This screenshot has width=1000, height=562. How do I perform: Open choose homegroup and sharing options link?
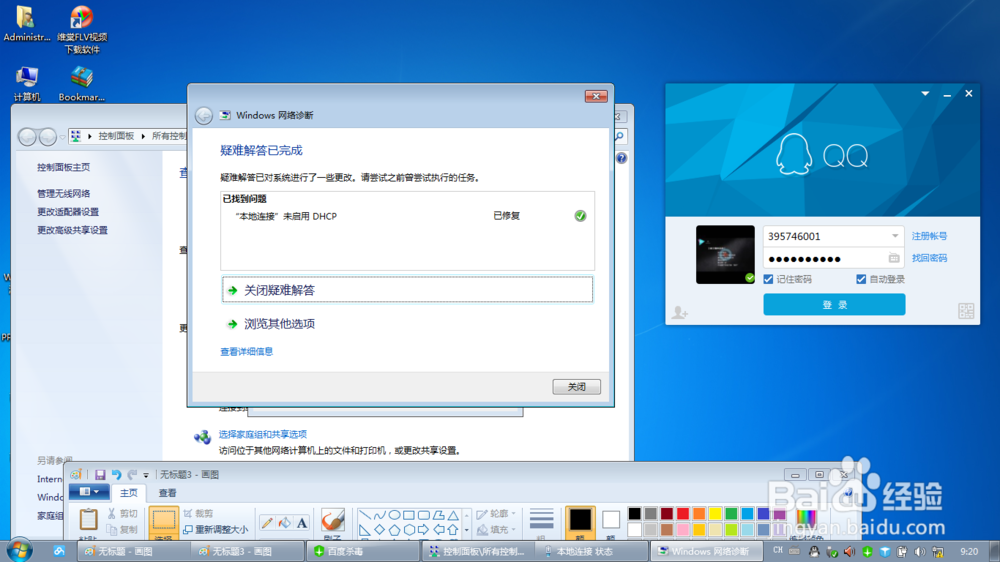(263, 434)
